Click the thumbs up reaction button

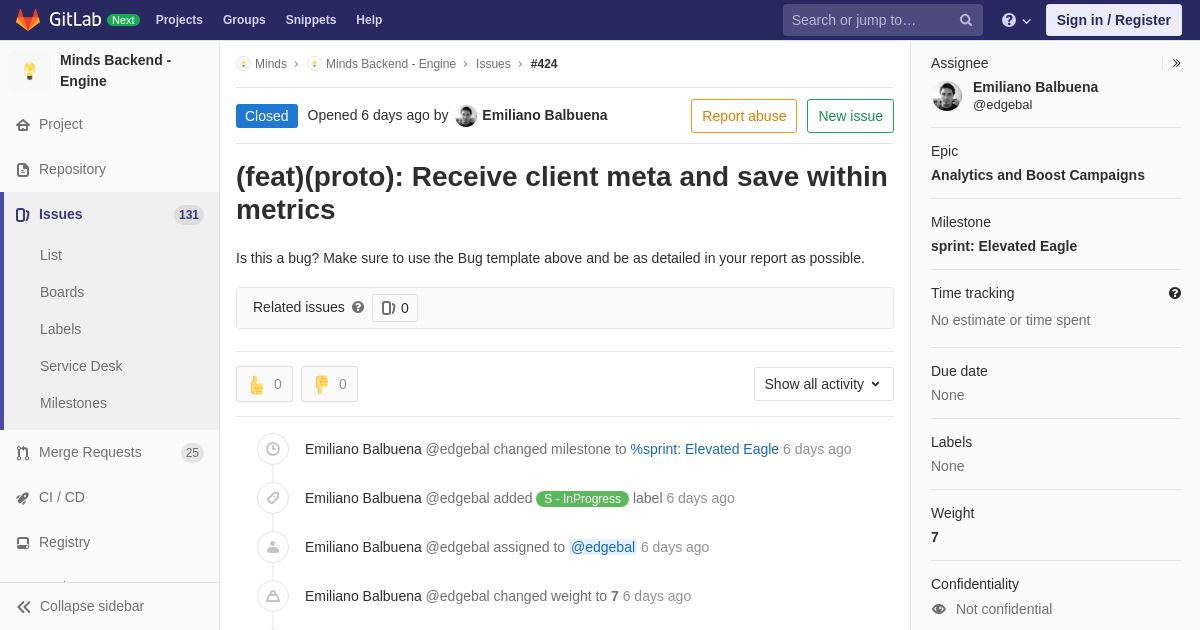click(264, 384)
